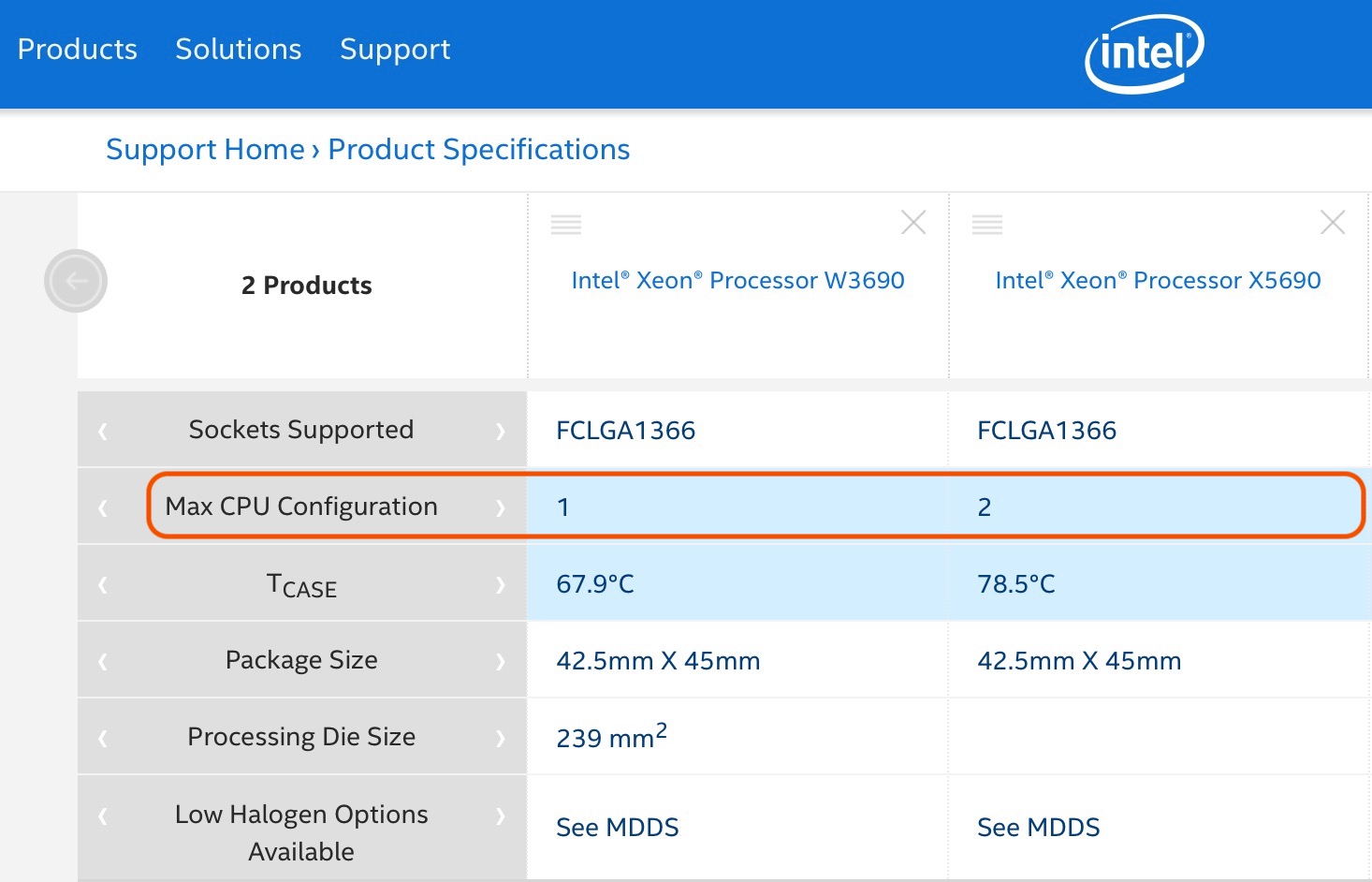Select the Processing Die Size label
The image size is (1372, 882).
click(301, 737)
